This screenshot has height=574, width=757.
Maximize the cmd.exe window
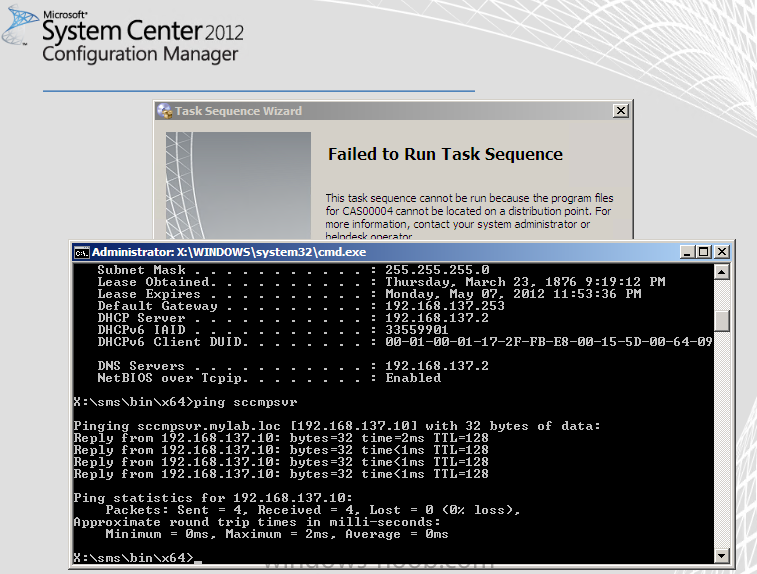(x=703, y=252)
